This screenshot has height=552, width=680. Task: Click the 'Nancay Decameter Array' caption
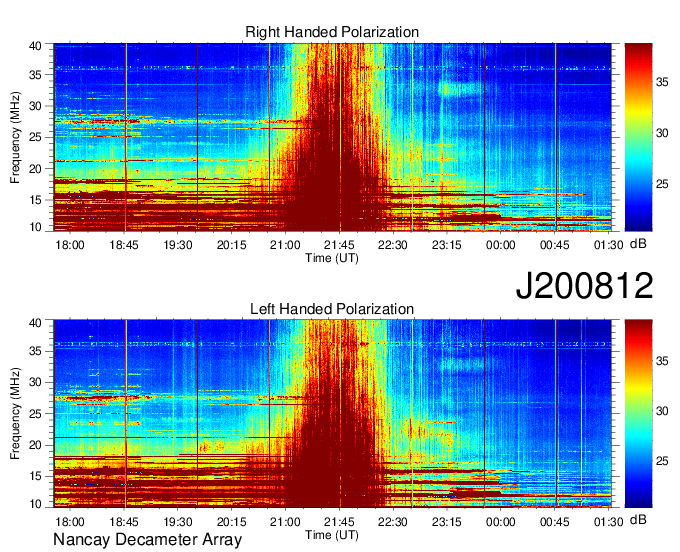[x=147, y=540]
